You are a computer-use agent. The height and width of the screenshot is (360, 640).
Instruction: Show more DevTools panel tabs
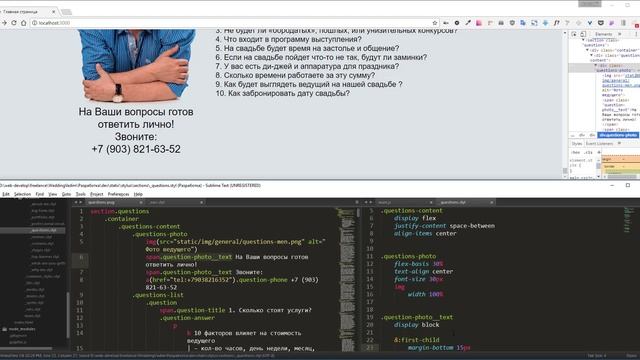(x=620, y=34)
